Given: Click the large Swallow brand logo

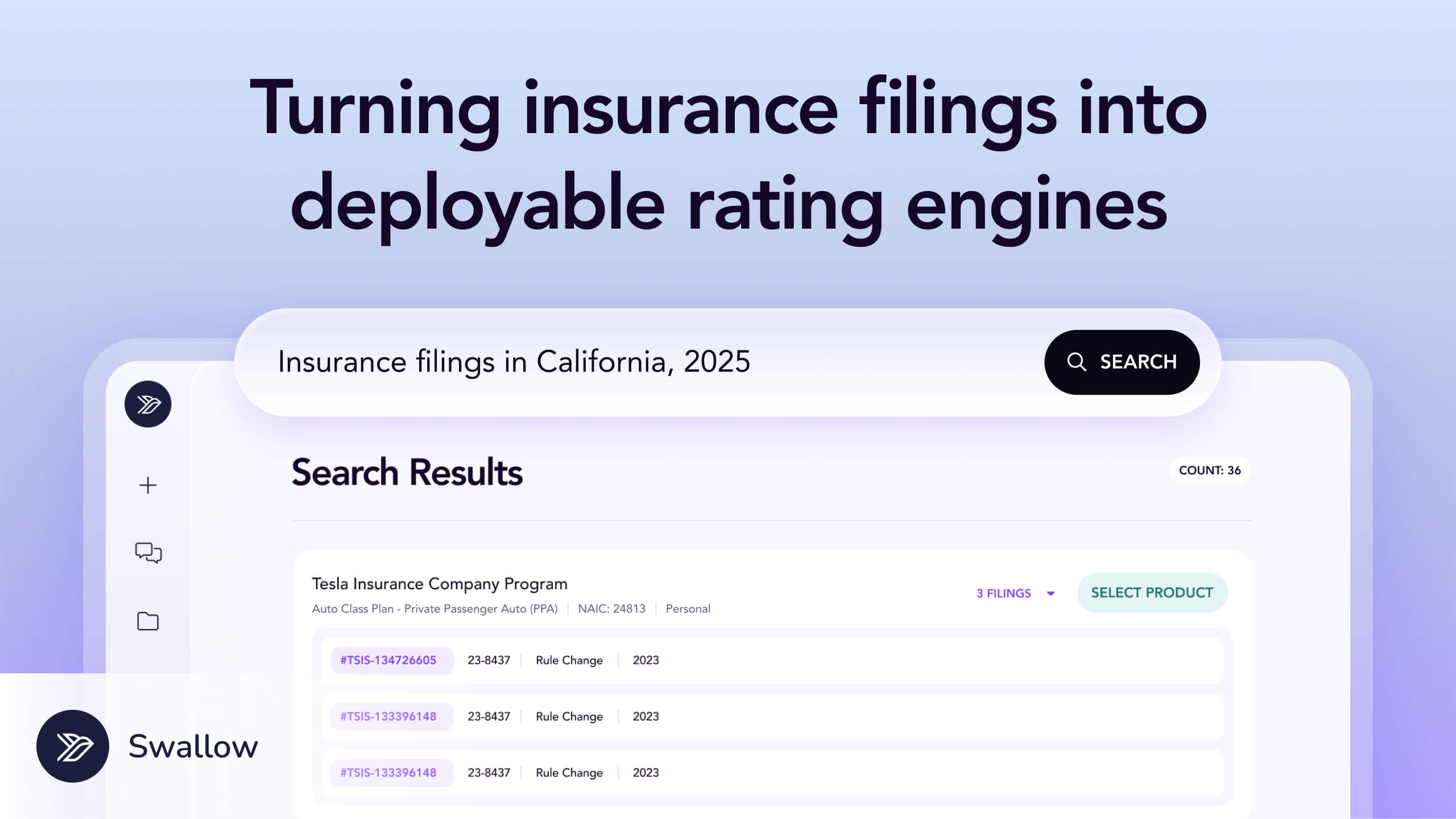Looking at the screenshot, I should coord(73,746).
